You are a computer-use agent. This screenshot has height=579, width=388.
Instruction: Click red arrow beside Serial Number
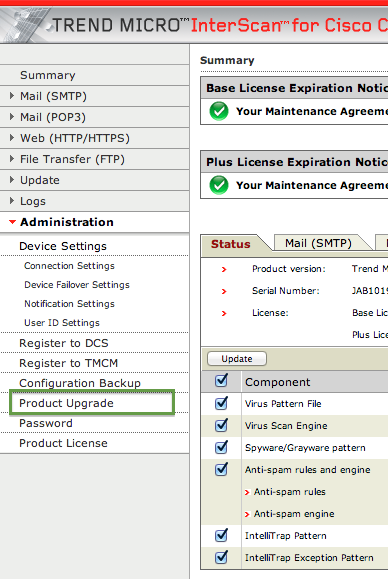point(224,292)
